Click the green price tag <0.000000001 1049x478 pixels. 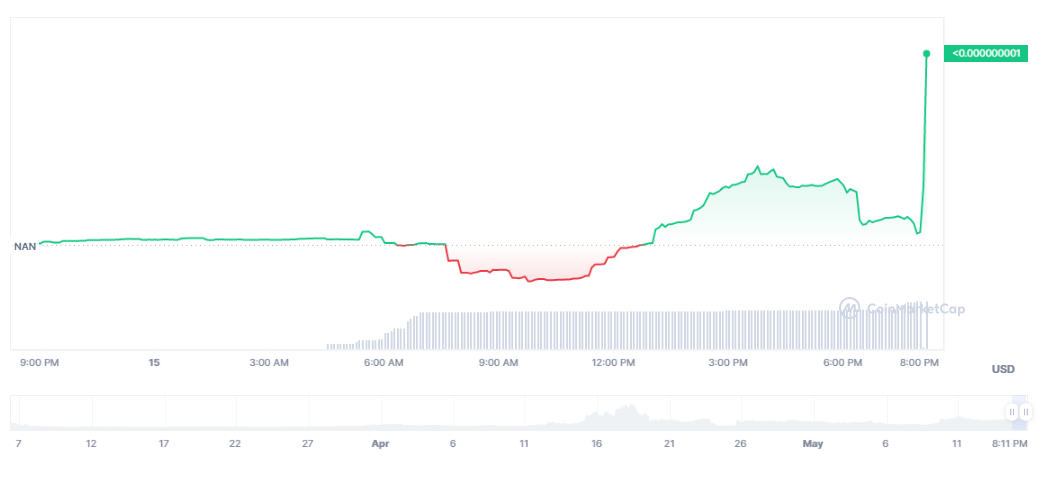coord(985,54)
